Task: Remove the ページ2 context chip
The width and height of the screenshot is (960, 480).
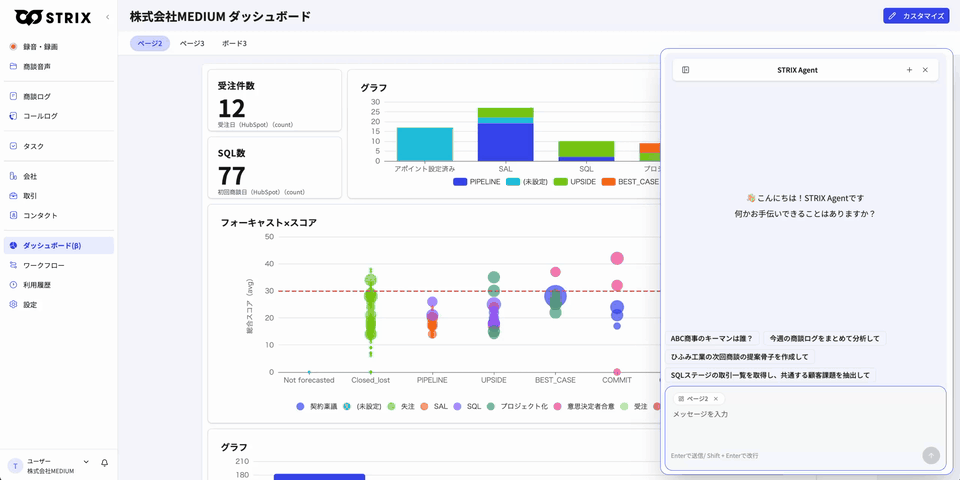Action: [716, 399]
